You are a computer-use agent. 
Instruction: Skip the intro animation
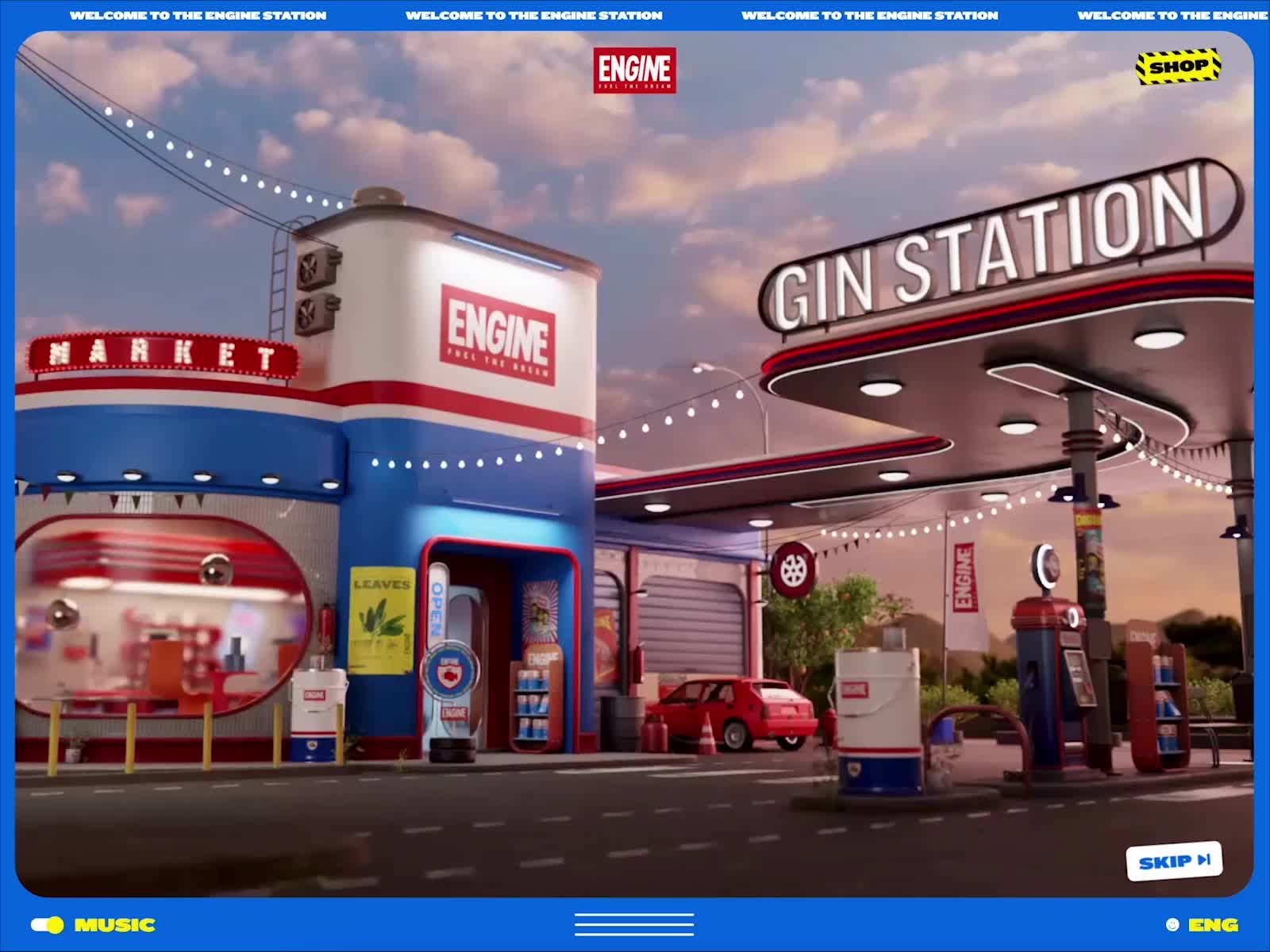tap(1174, 861)
